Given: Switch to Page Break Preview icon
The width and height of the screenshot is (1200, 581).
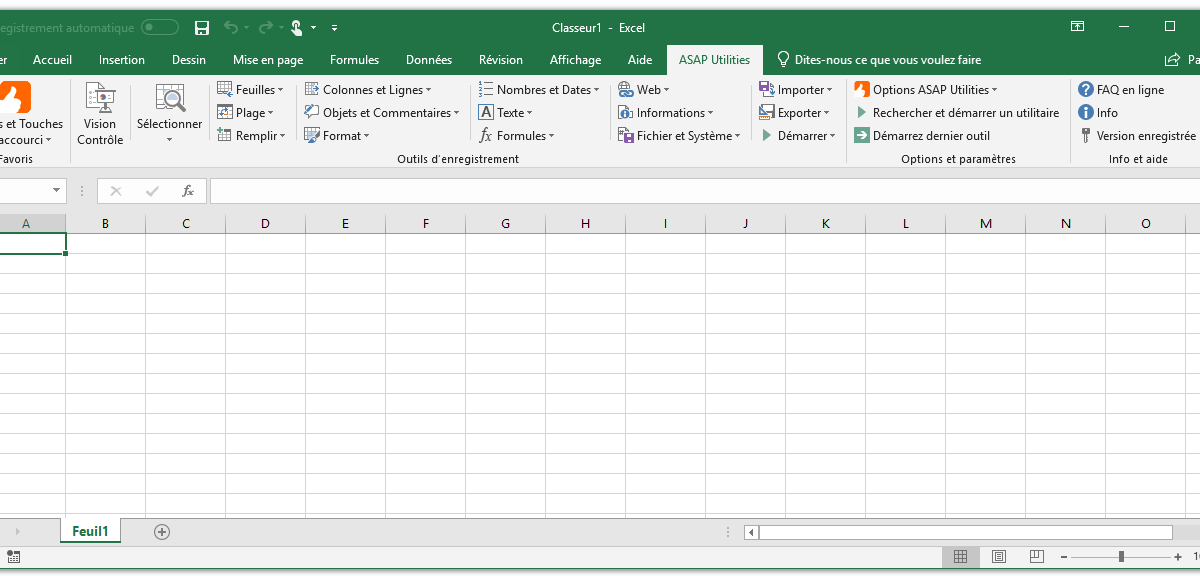Looking at the screenshot, I should pyautogui.click(x=1036, y=557).
